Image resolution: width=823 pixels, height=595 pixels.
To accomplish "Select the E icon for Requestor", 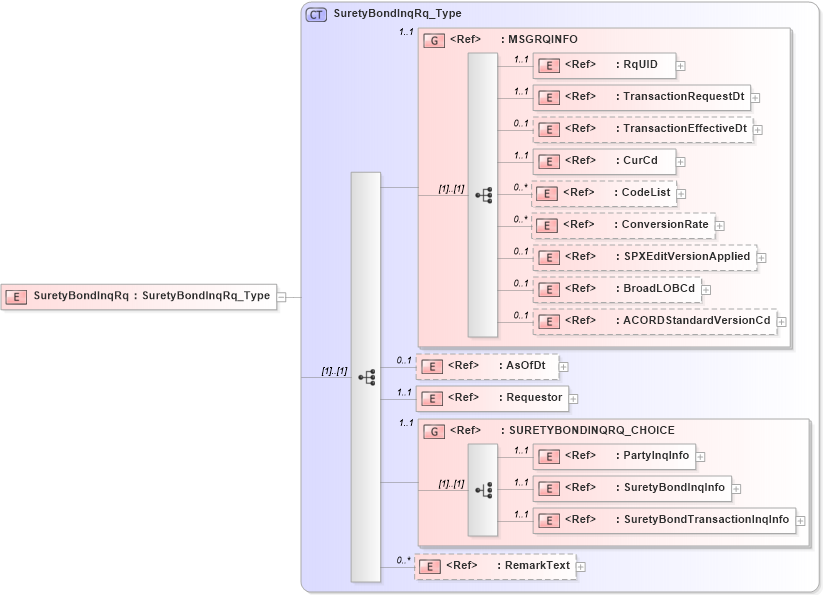I will click(x=430, y=397).
